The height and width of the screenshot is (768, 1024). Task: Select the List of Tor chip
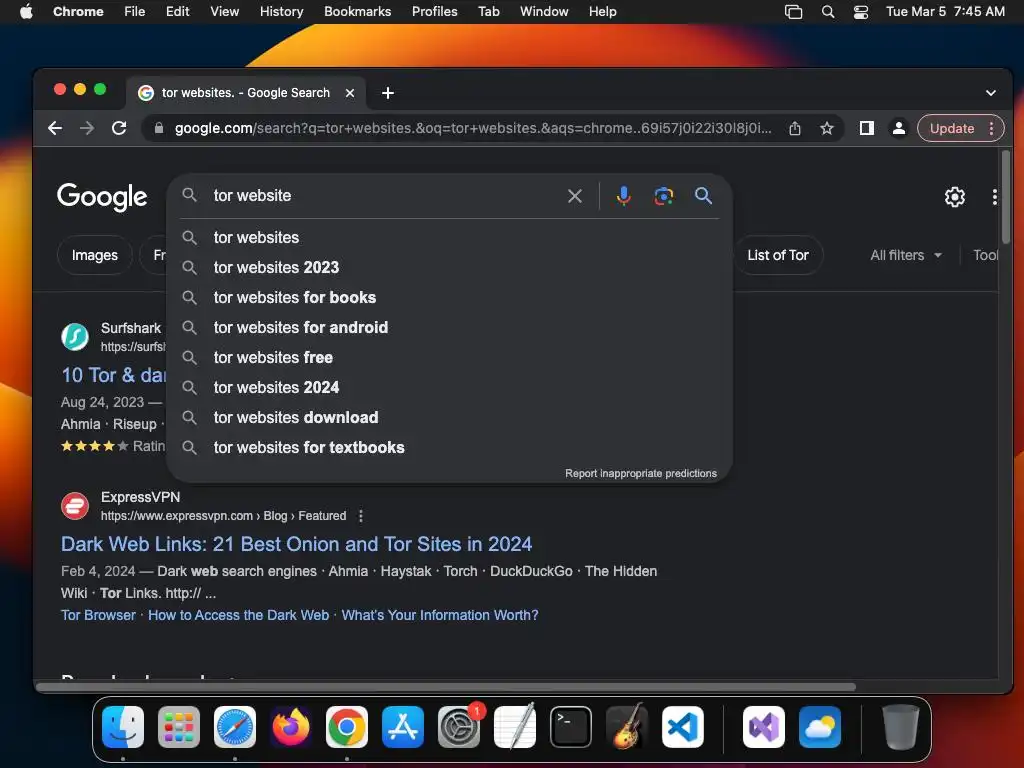point(778,255)
